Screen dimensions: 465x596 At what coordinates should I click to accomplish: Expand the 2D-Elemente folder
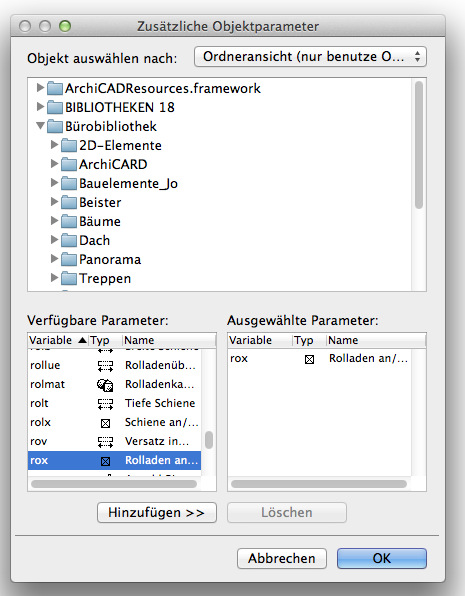click(x=54, y=144)
